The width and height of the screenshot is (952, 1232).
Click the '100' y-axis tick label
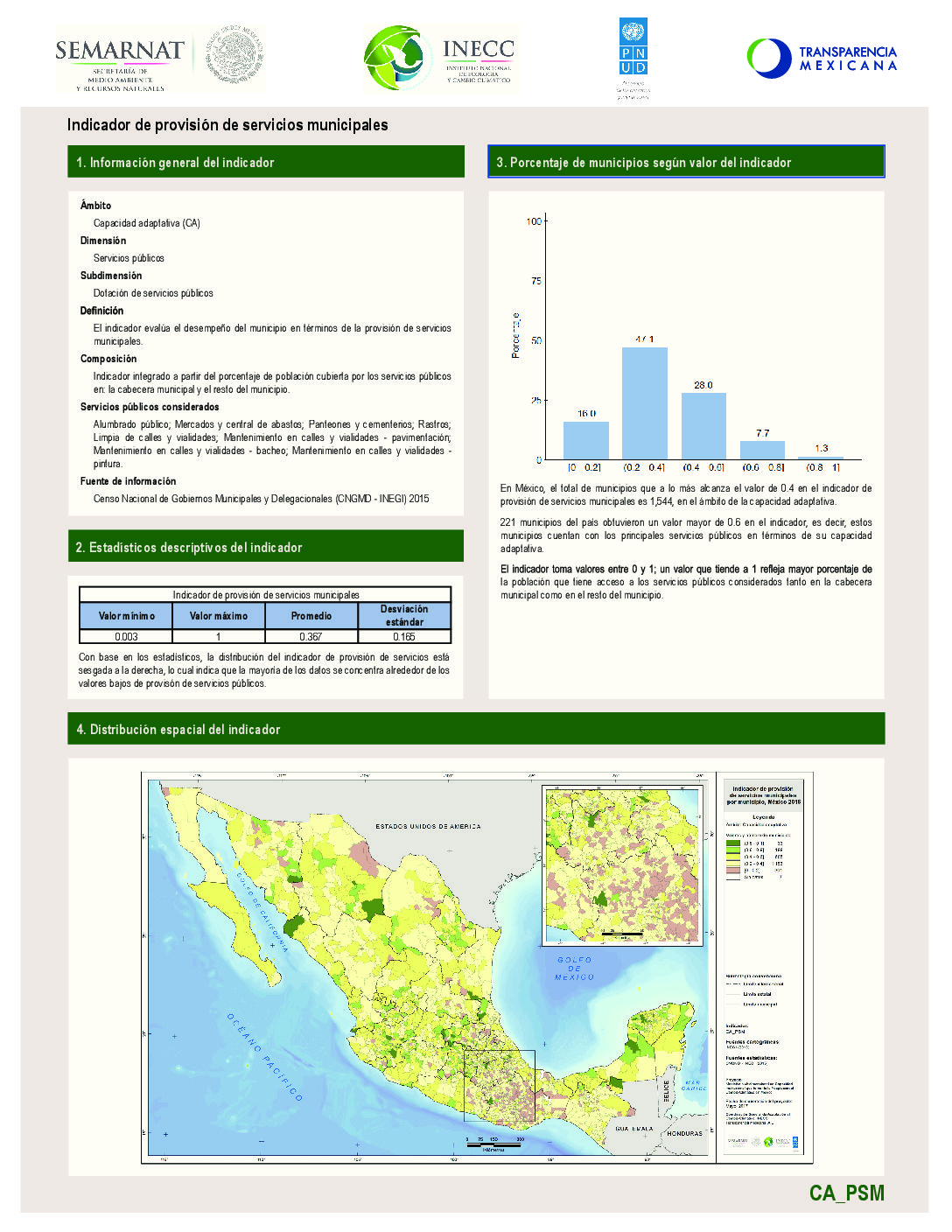(x=534, y=221)
